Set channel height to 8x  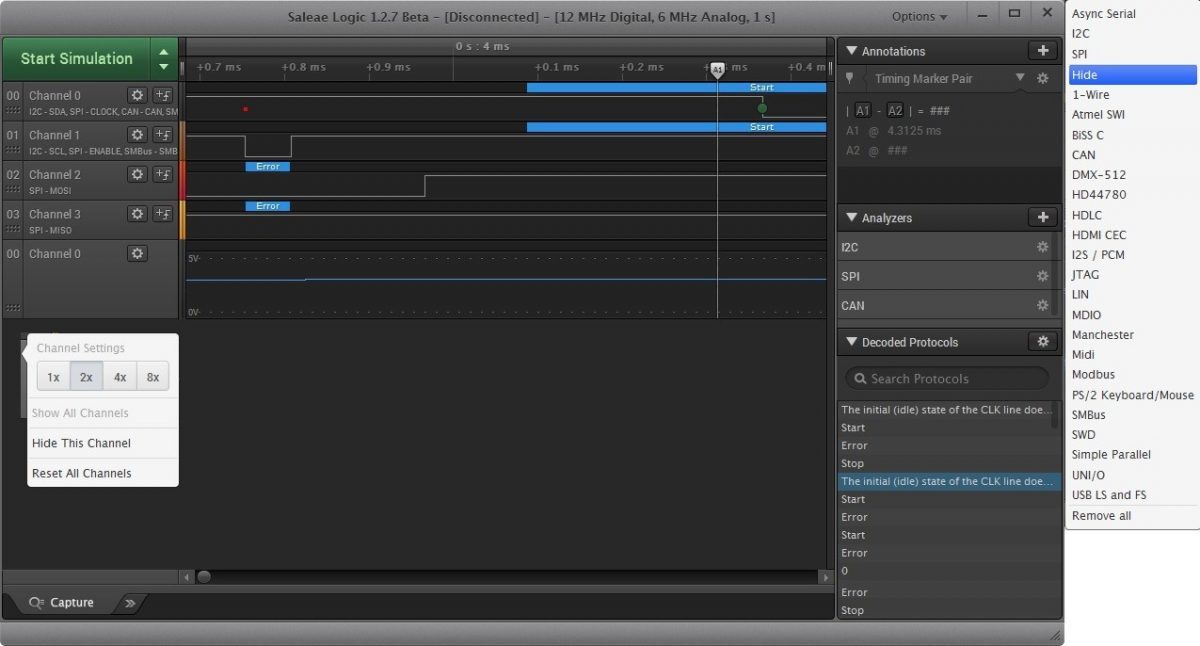pyautogui.click(x=153, y=377)
